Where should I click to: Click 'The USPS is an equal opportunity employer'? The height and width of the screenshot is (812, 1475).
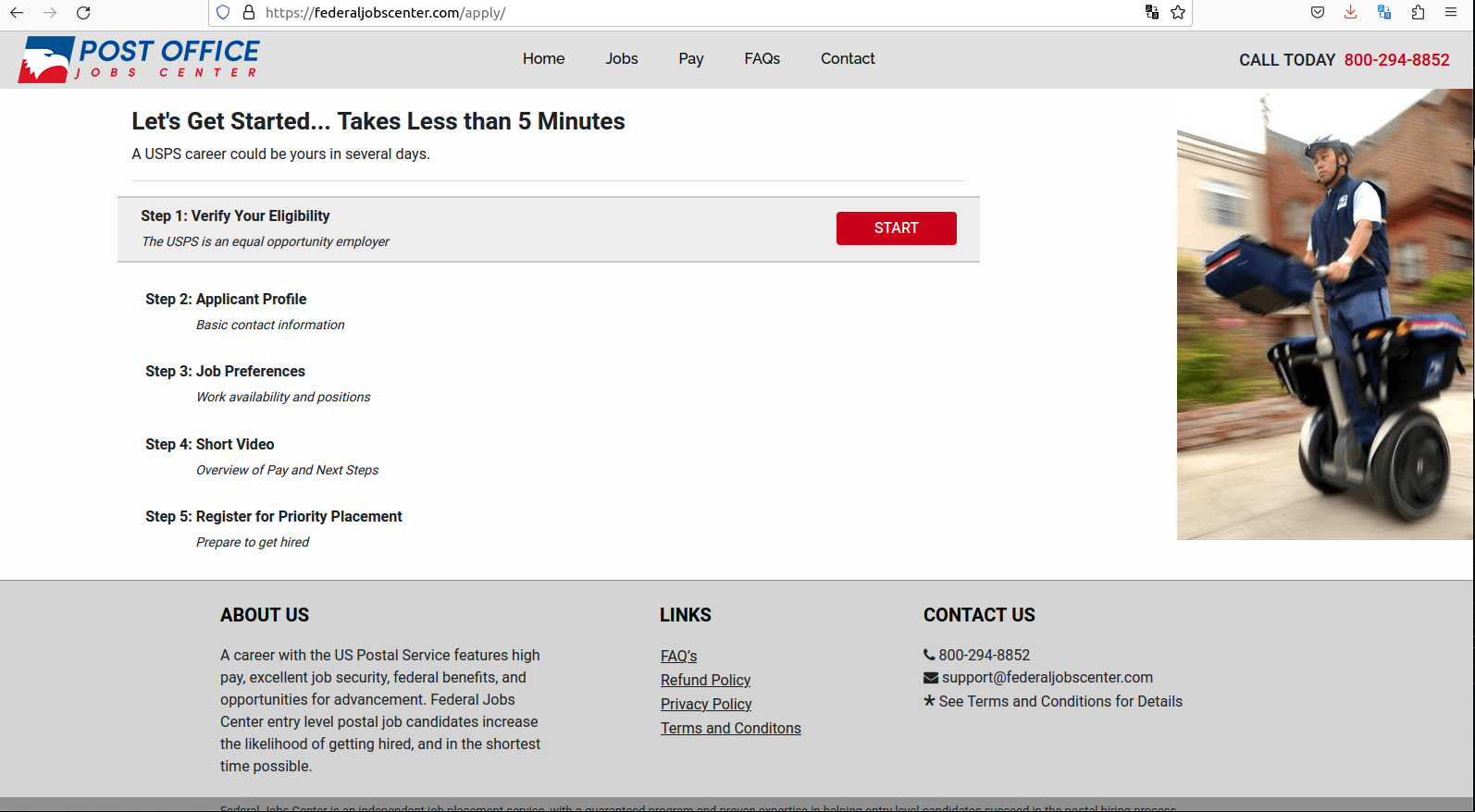(266, 241)
